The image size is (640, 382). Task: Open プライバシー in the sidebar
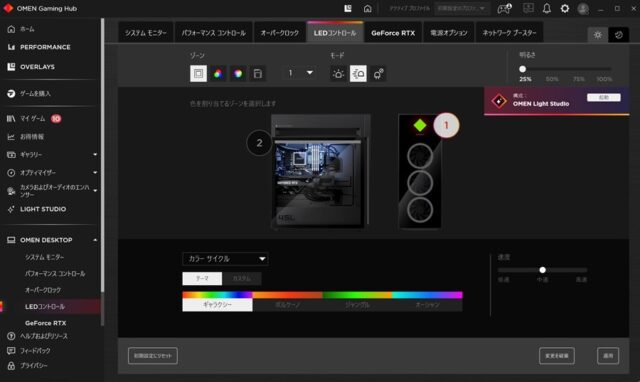pos(34,365)
